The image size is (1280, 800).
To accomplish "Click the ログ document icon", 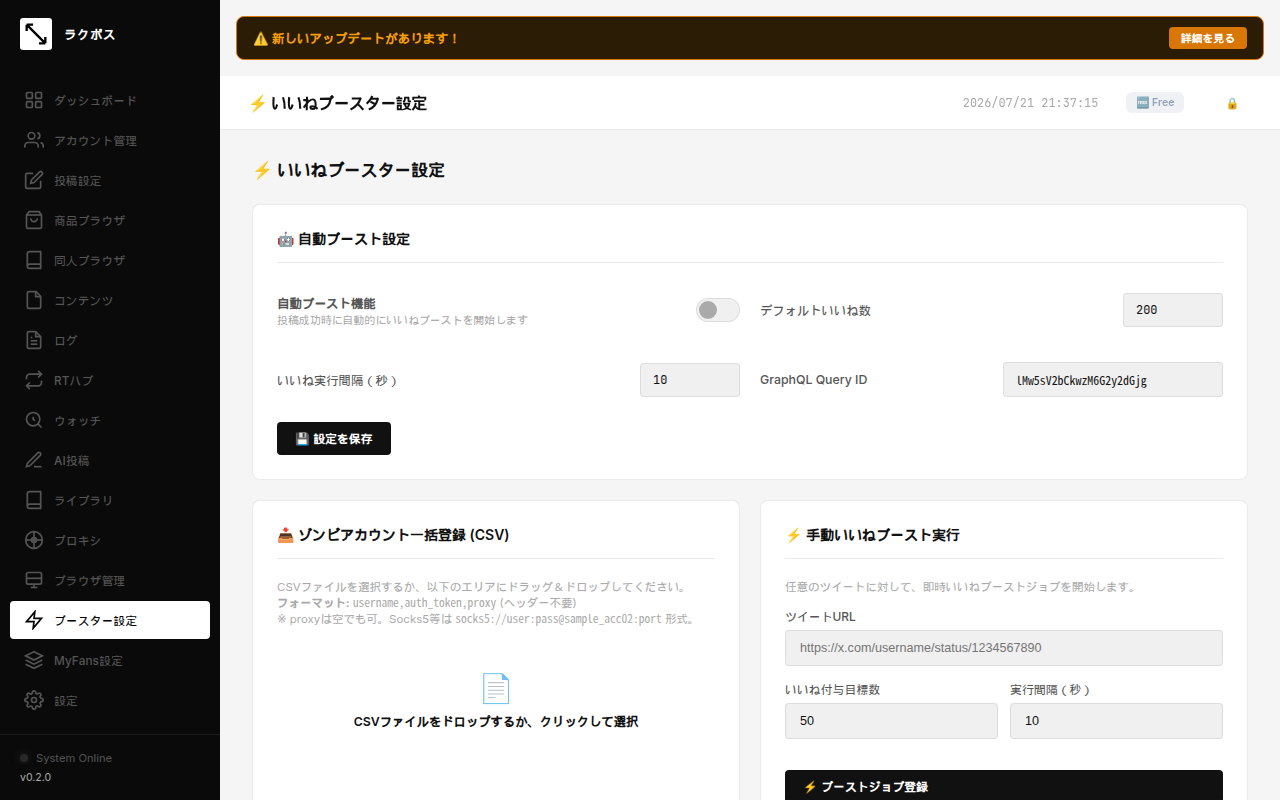I will [x=34, y=340].
